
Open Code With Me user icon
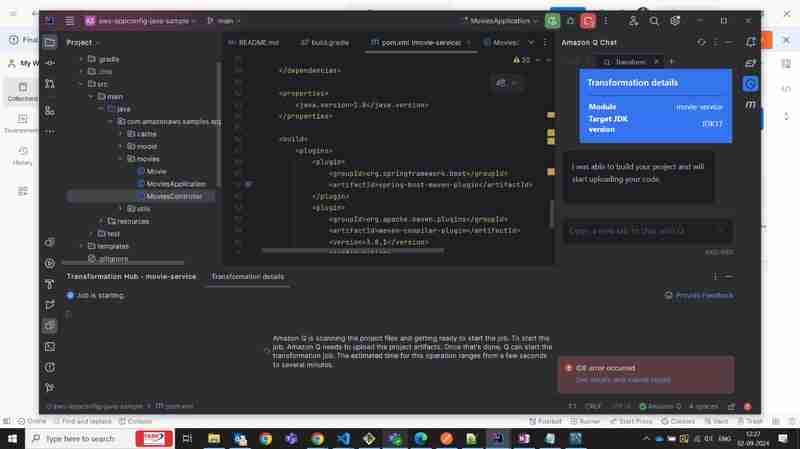pos(633,21)
